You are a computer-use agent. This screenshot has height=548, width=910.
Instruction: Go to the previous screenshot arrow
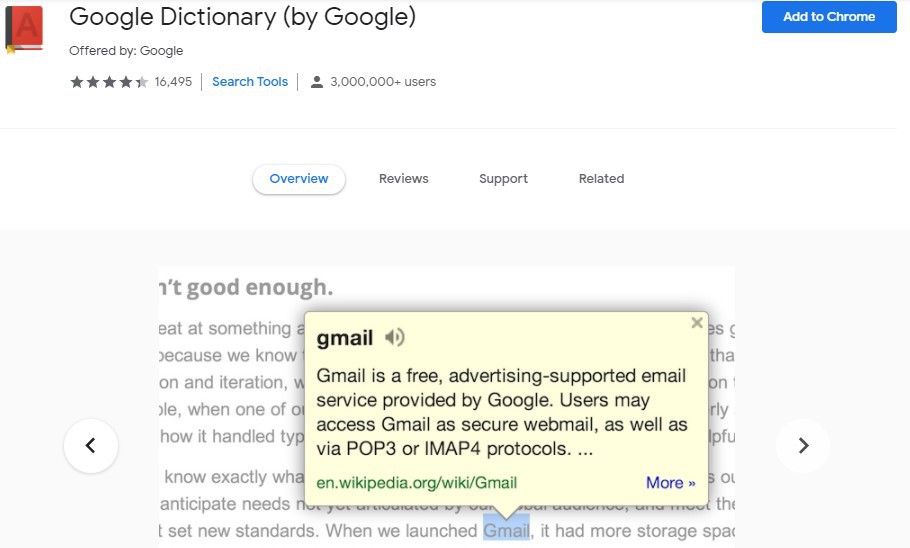(x=91, y=445)
